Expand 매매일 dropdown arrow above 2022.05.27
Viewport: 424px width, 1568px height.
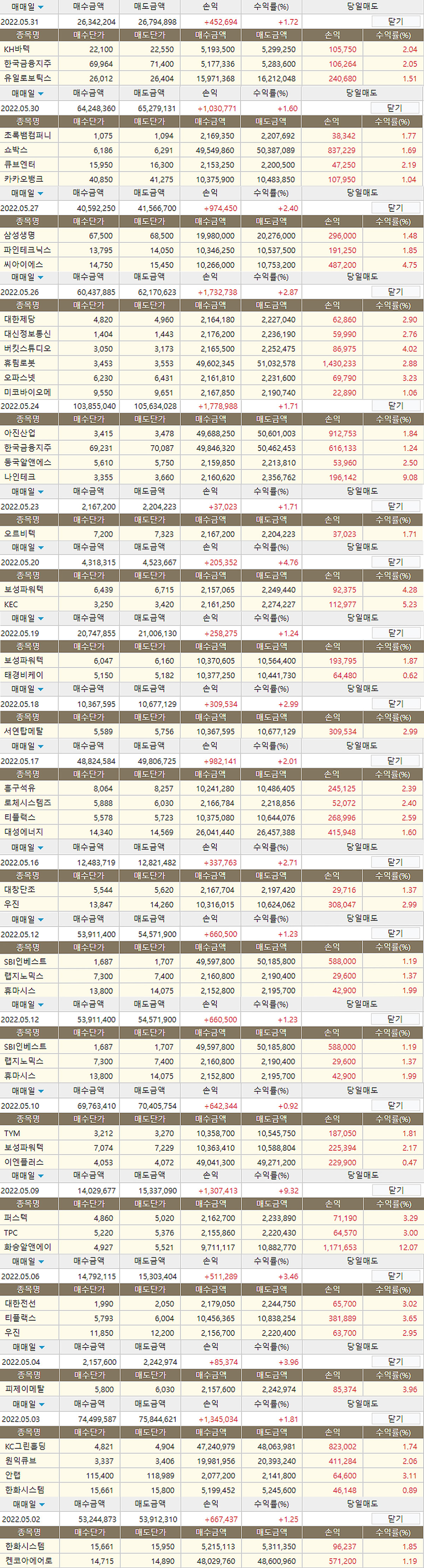click(x=41, y=194)
